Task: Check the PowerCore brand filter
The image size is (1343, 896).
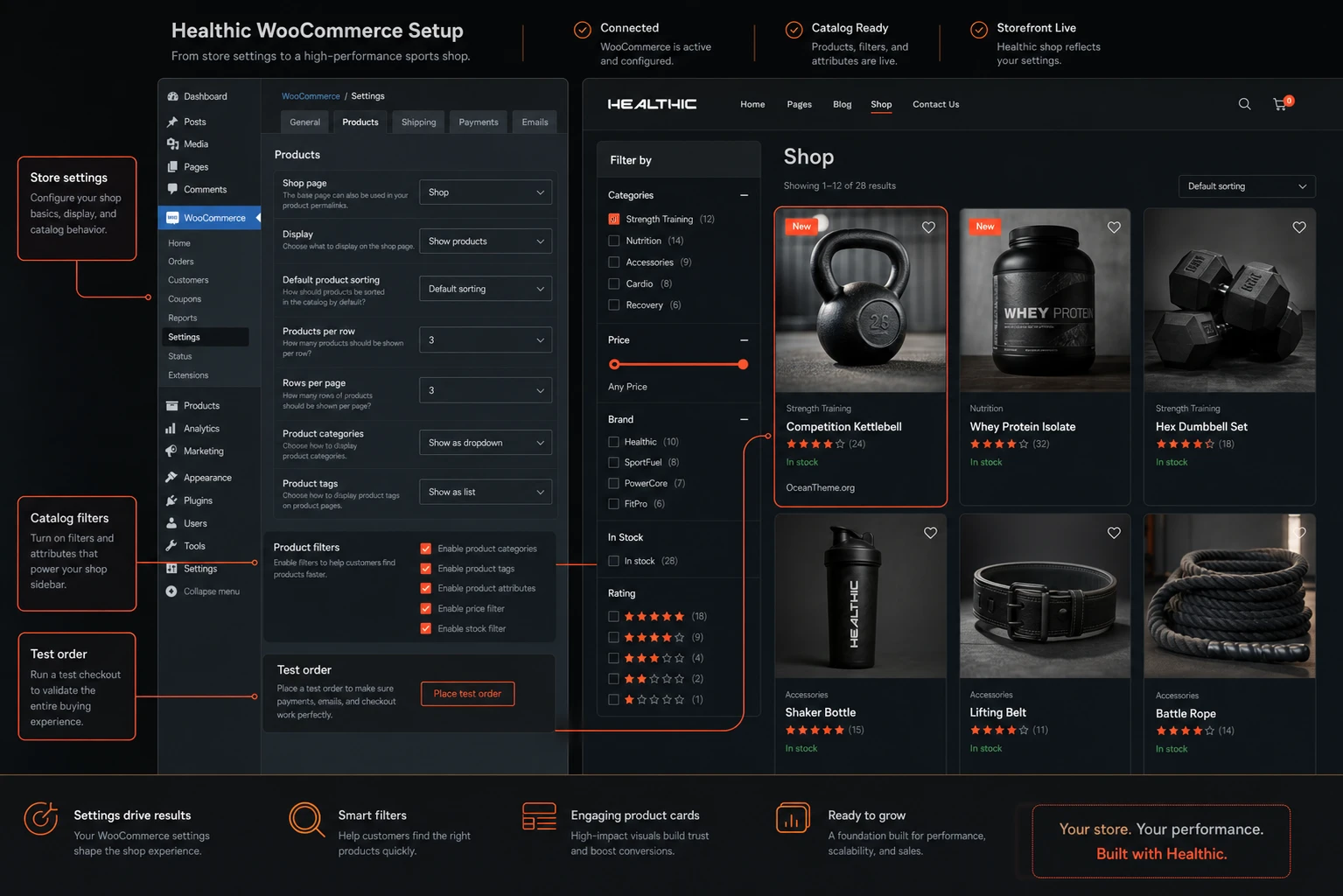Action: [613, 483]
